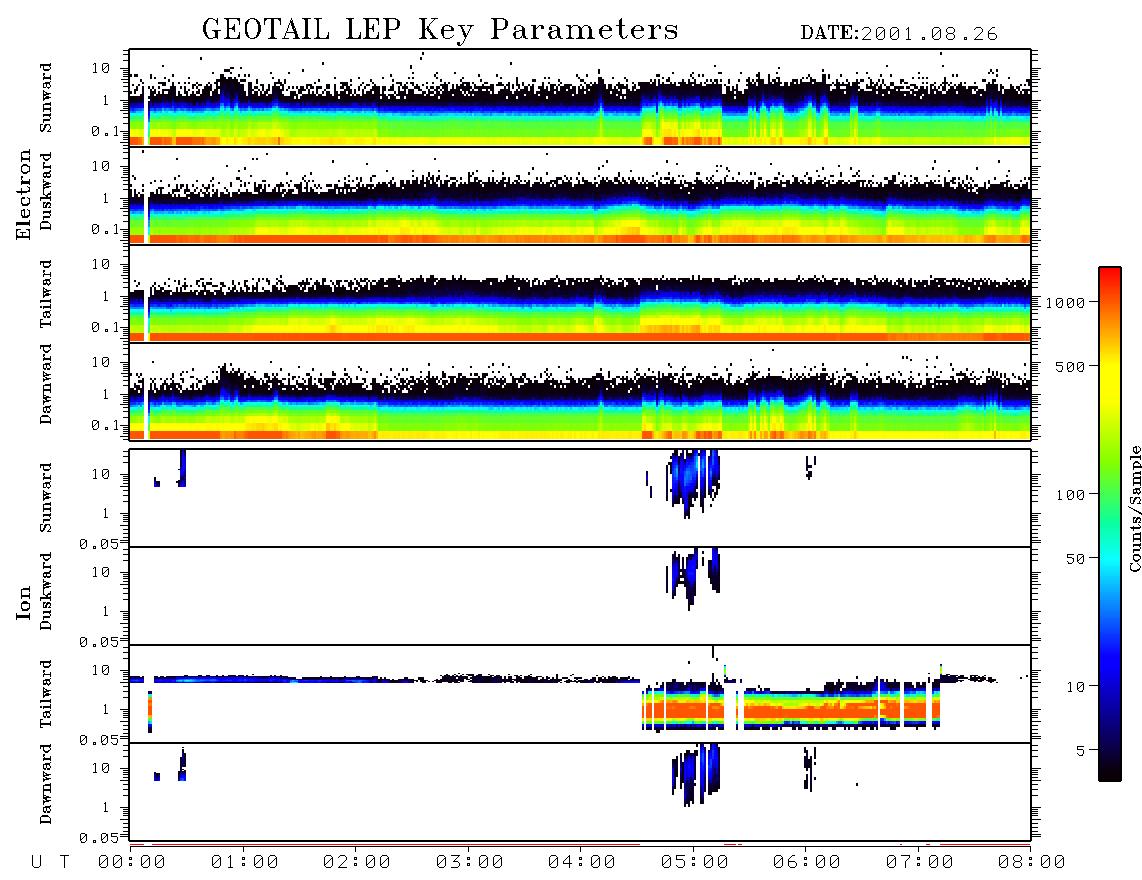This screenshot has width=1142, height=880.
Task: Click the 50 tick on the colorbar
Action: pos(1076,559)
